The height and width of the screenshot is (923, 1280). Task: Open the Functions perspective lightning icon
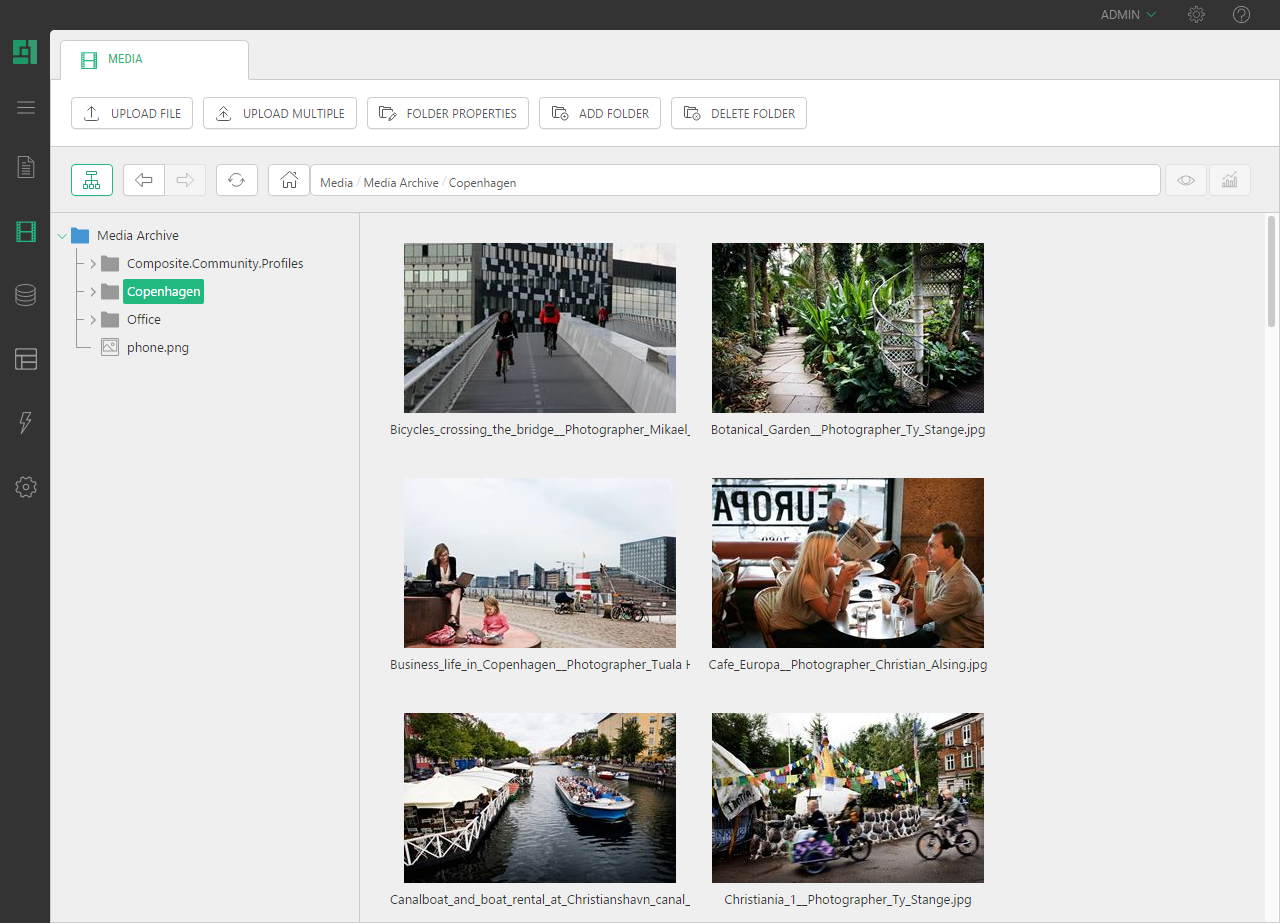(25, 423)
